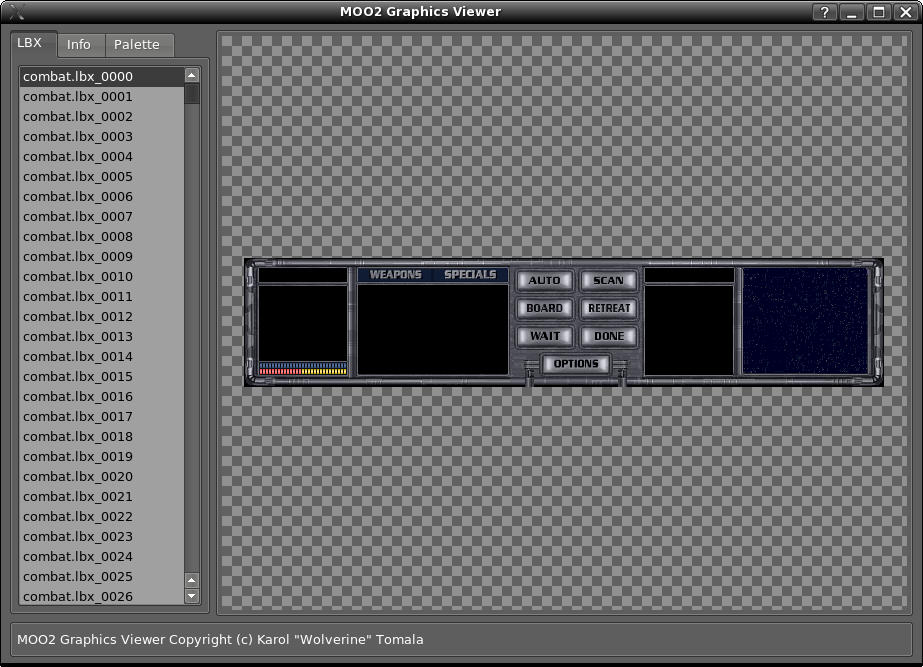
Task: Choose combat.lbx_0017 entry
Action: pyautogui.click(x=102, y=417)
